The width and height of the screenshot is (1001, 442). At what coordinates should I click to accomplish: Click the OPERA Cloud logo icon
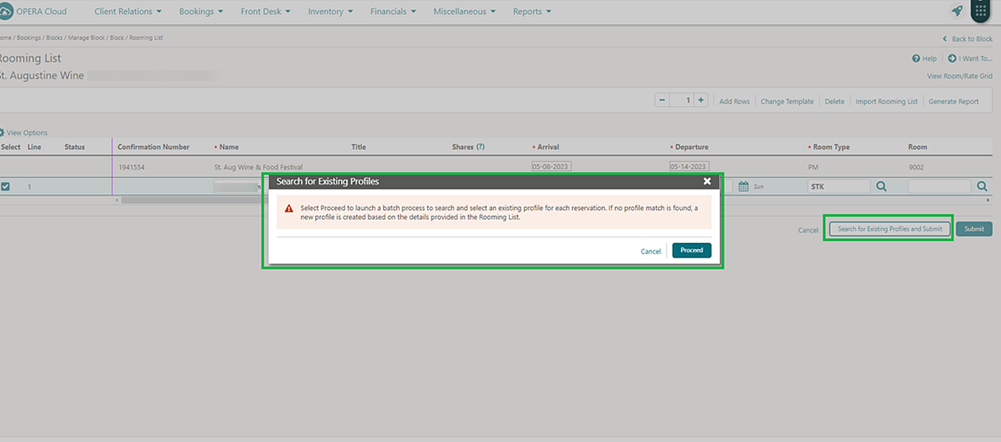click(5, 11)
